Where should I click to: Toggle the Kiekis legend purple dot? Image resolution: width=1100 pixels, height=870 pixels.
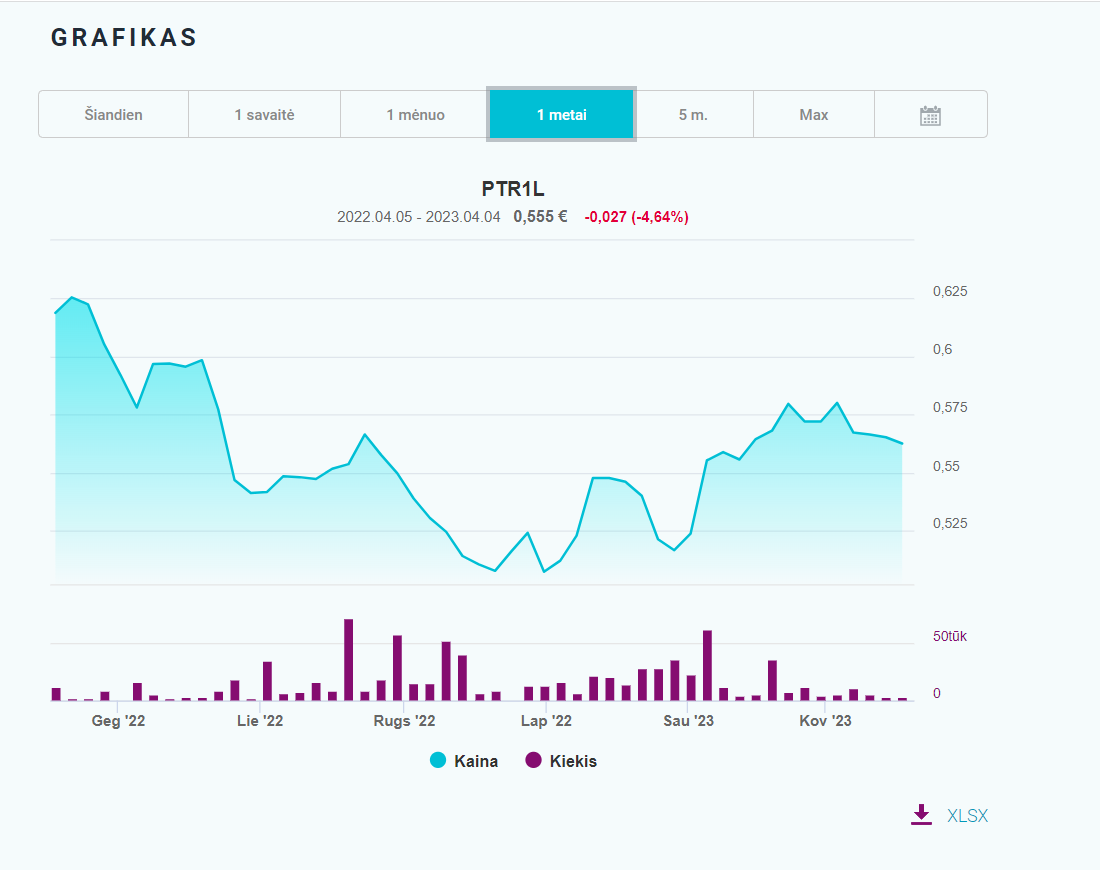(533, 760)
